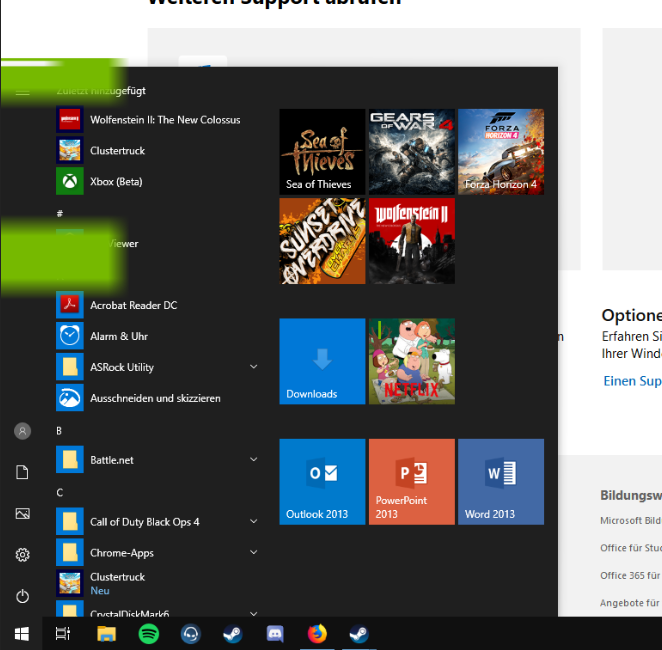
Task: Click the Power icon in Start sidebar
Action: 22,596
